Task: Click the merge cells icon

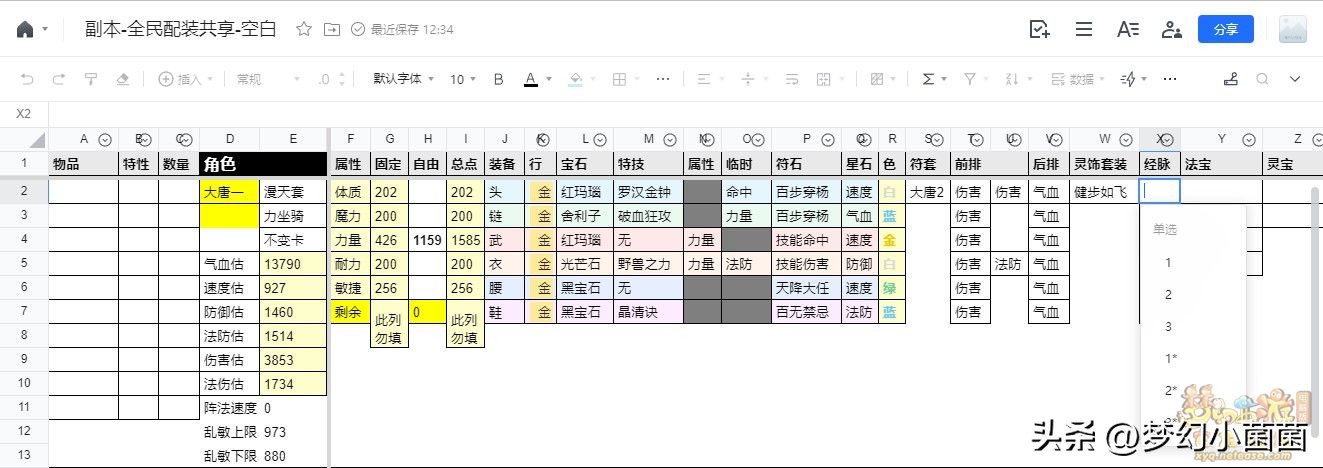Action: click(824, 79)
